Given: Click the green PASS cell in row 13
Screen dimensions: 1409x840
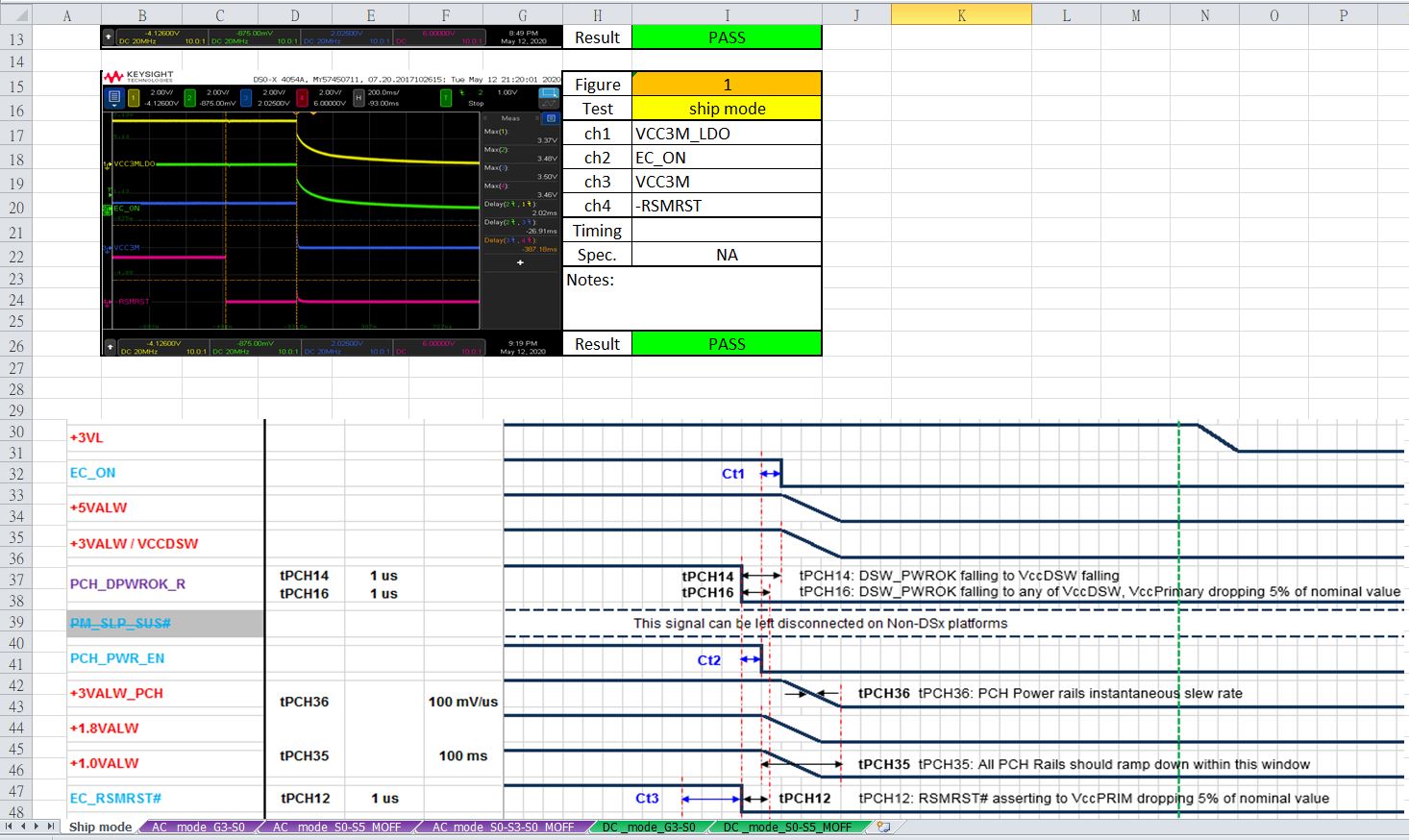Looking at the screenshot, I should click(727, 37).
